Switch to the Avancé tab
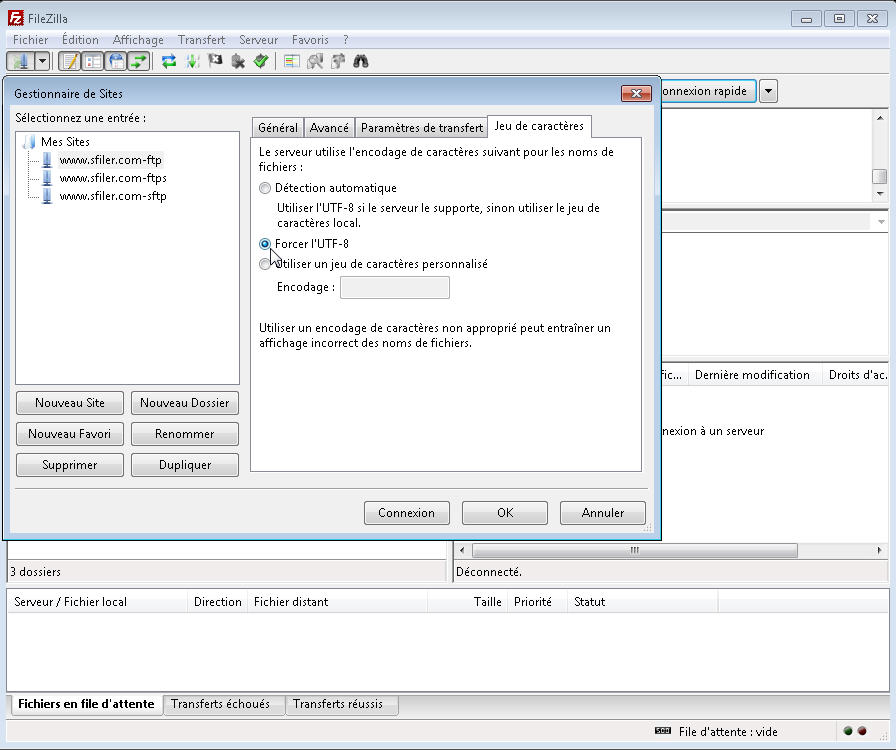896x750 pixels. pyautogui.click(x=329, y=127)
